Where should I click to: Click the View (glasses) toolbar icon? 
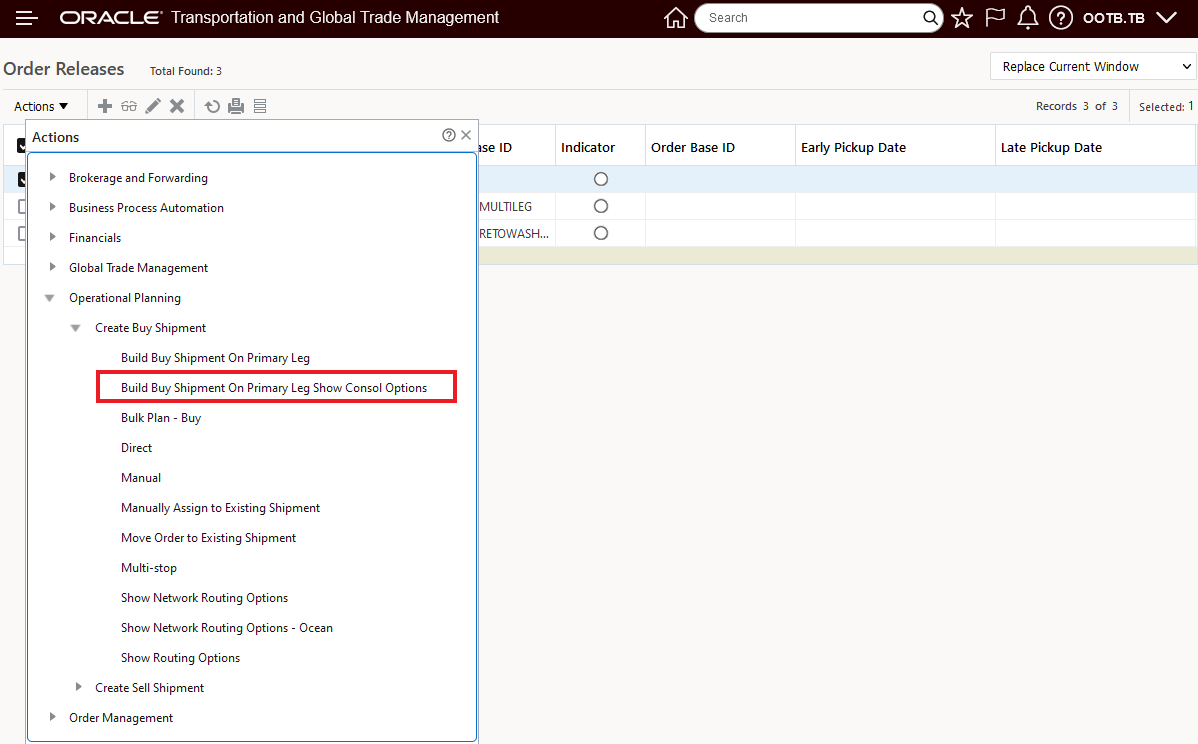(x=129, y=106)
